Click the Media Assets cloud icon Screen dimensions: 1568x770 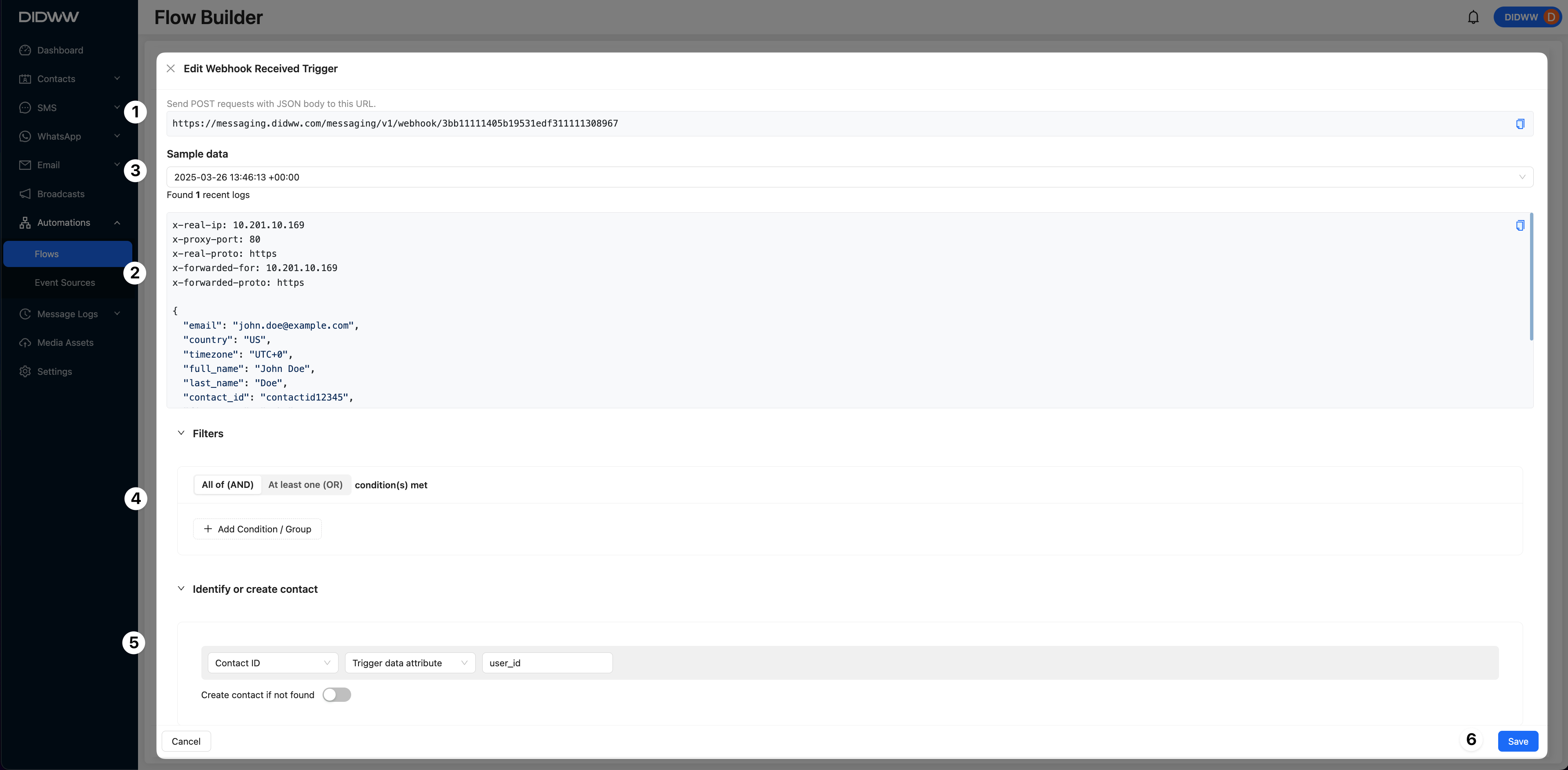tap(25, 343)
